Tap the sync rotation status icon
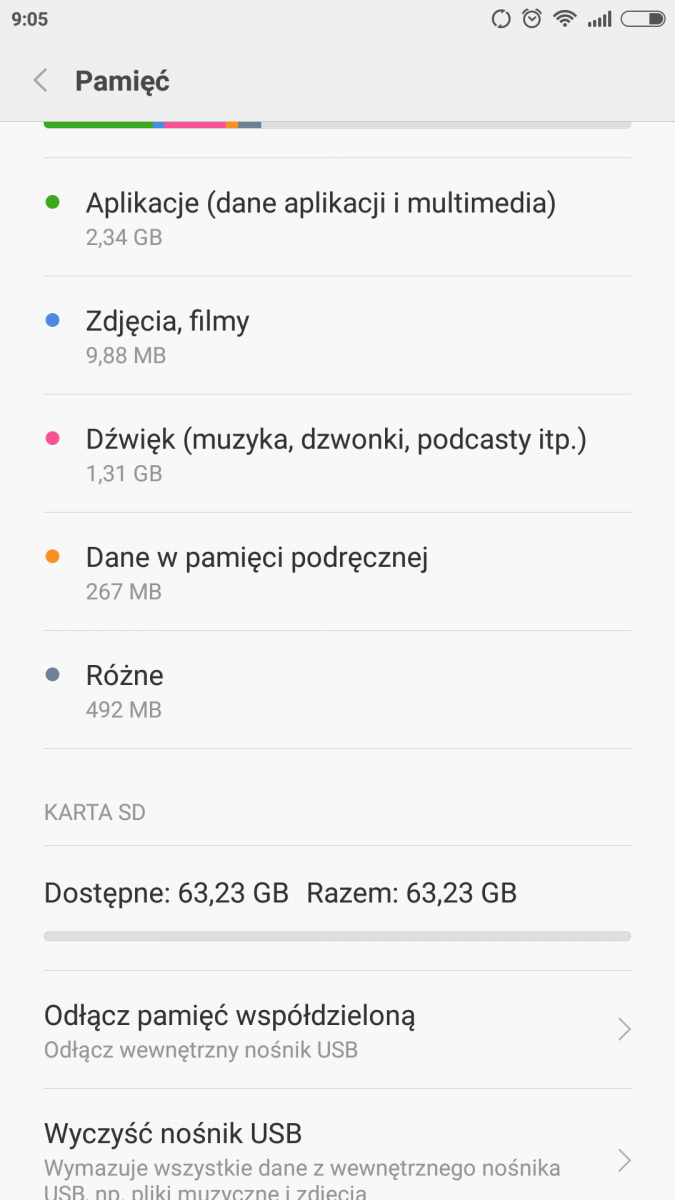This screenshot has width=675, height=1200. click(501, 18)
